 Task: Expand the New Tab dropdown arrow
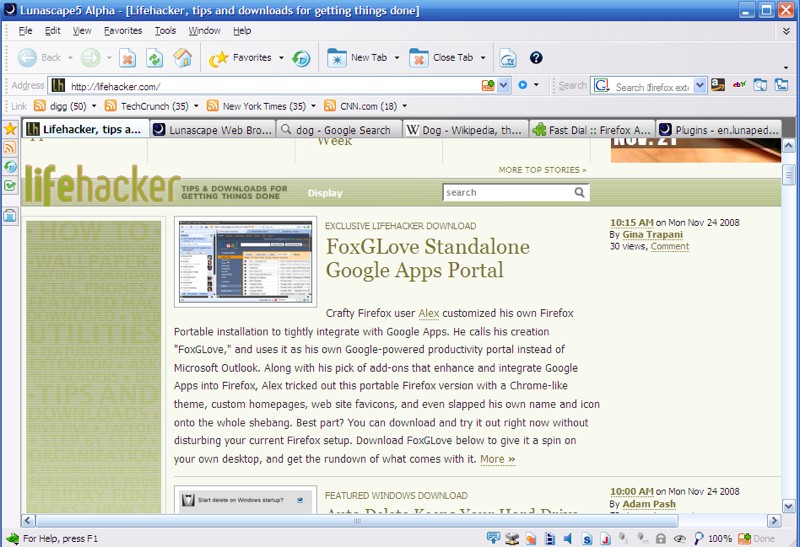[x=396, y=58]
